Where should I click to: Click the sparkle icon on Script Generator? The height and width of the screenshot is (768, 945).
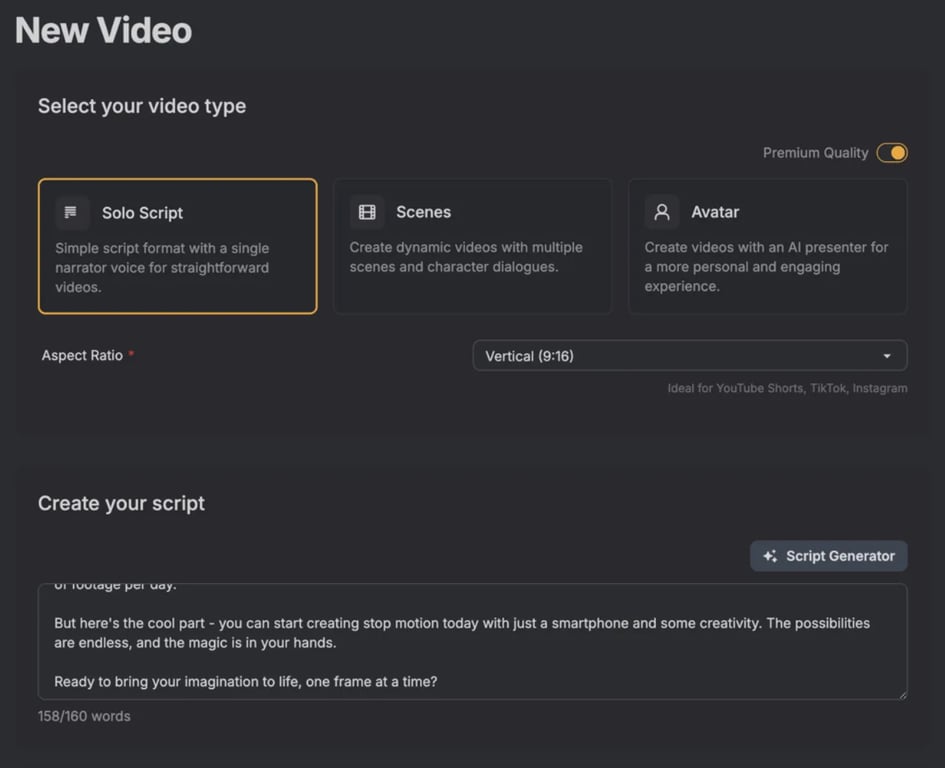point(770,556)
